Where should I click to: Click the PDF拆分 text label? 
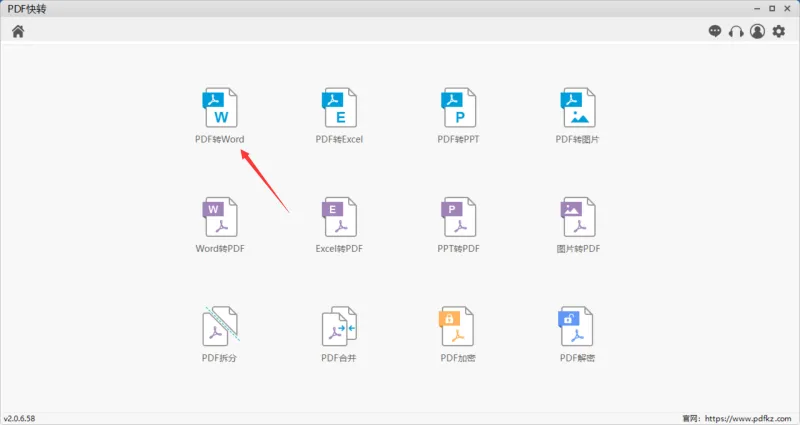point(219,358)
